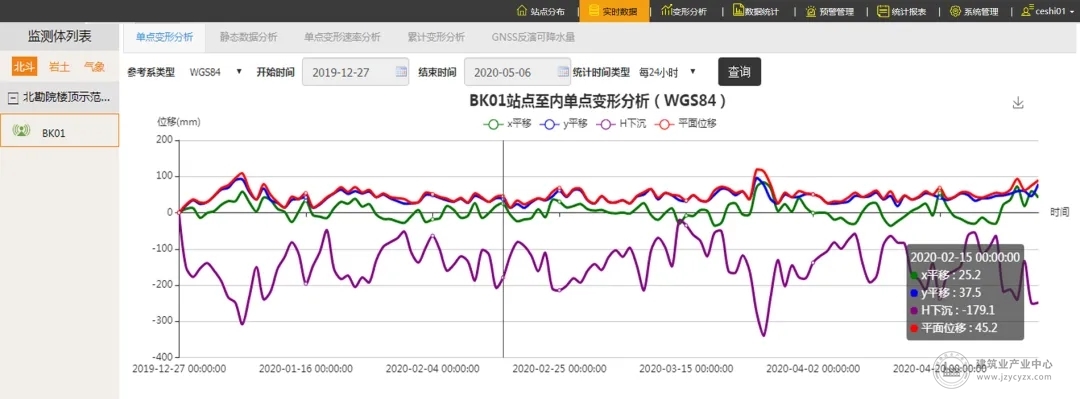The width and height of the screenshot is (1080, 399).
Task: Click the 变形分析 chart icon
Action: pyautogui.click(x=666, y=12)
